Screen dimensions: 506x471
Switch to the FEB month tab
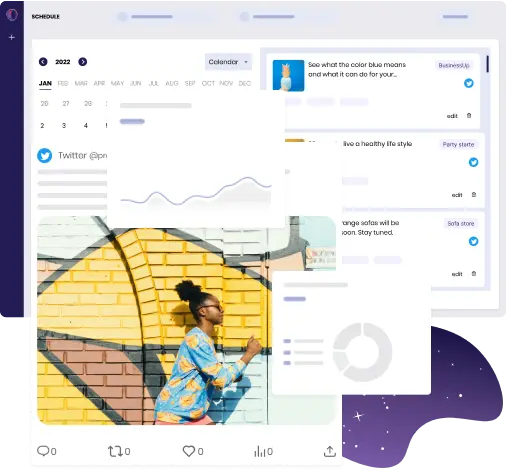[x=63, y=83]
